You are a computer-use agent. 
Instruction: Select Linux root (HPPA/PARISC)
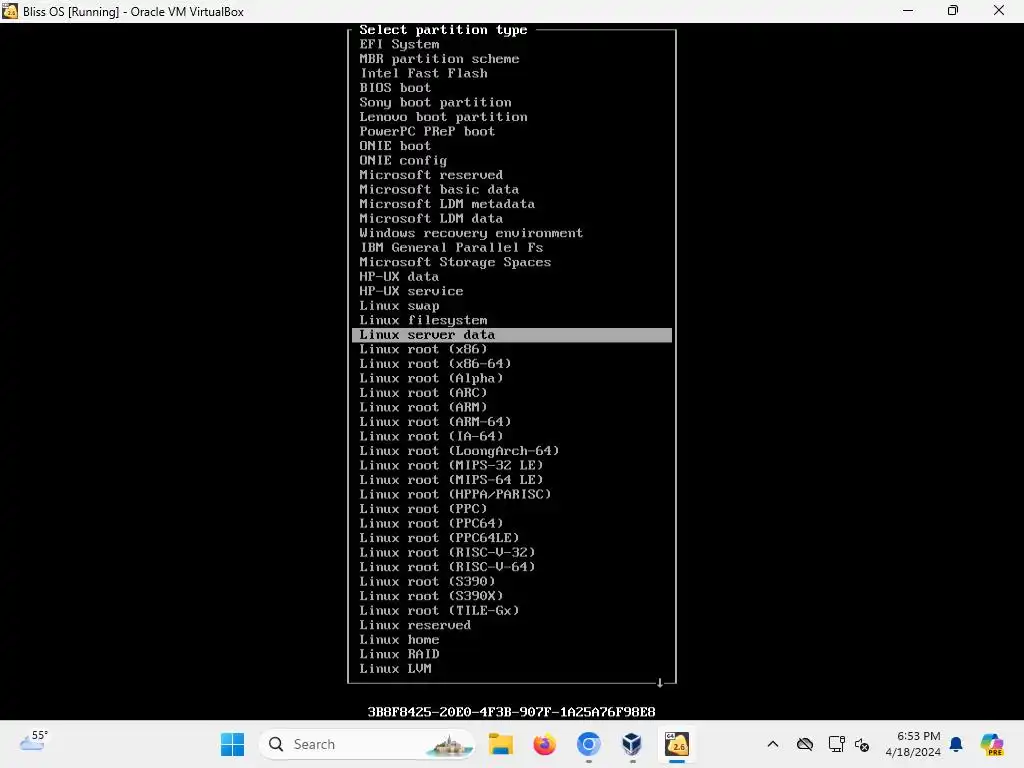click(x=455, y=494)
